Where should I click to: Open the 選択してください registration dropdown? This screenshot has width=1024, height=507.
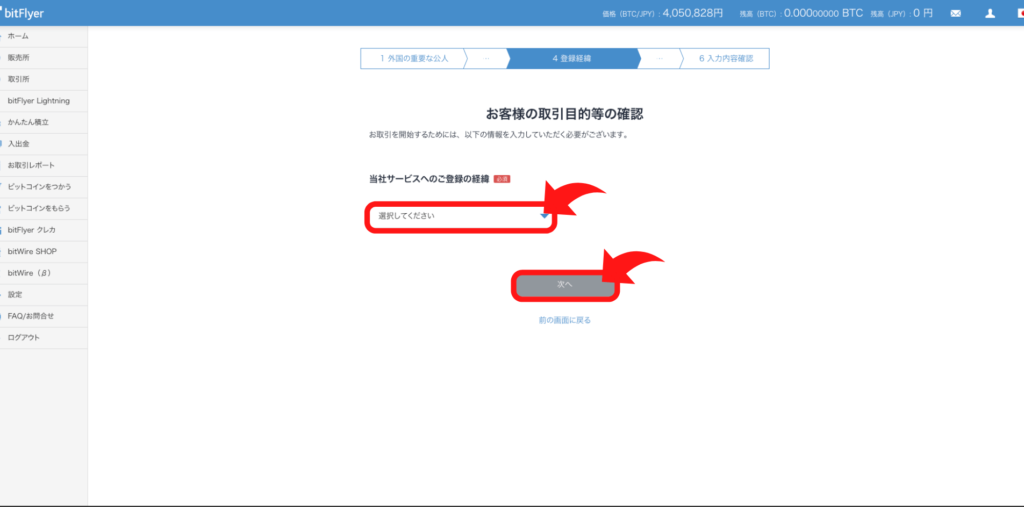pos(460,216)
